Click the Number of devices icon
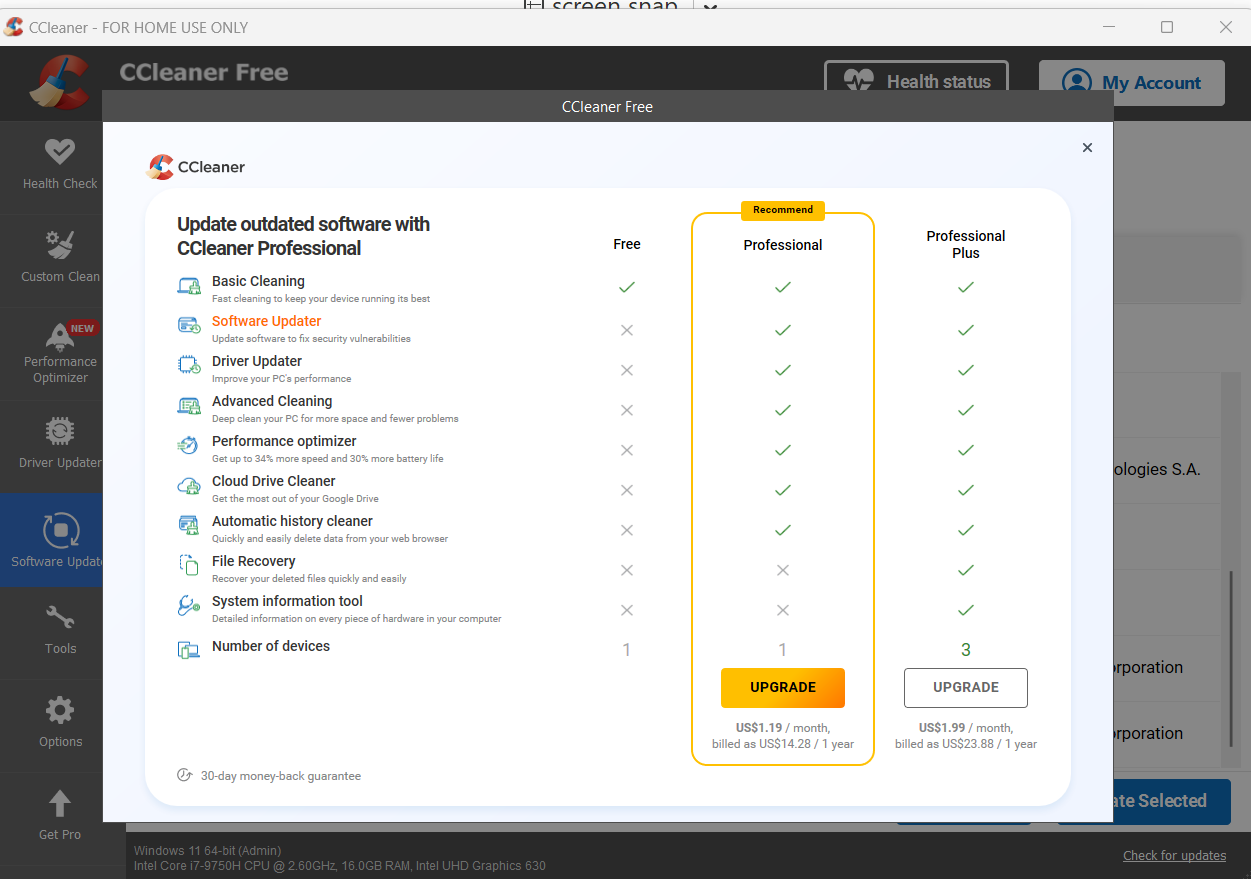 pos(189,650)
